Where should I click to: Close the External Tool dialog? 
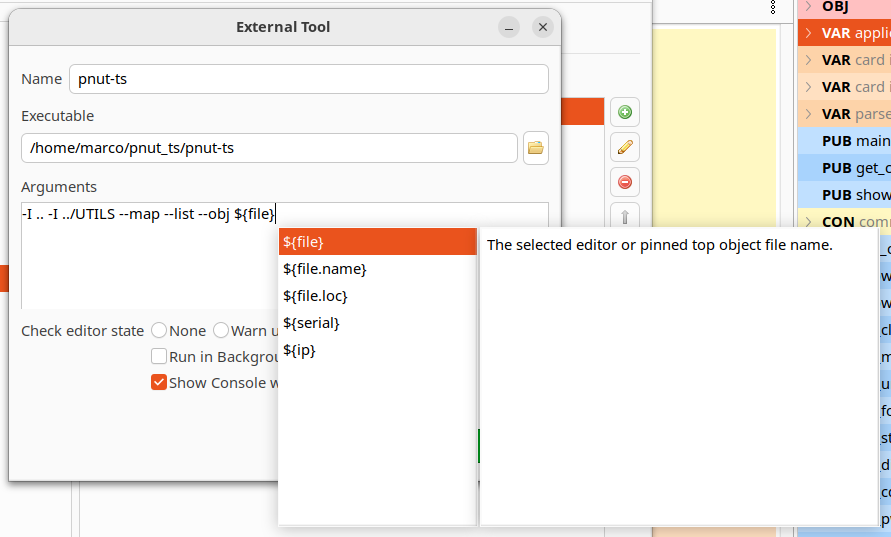coord(543,27)
